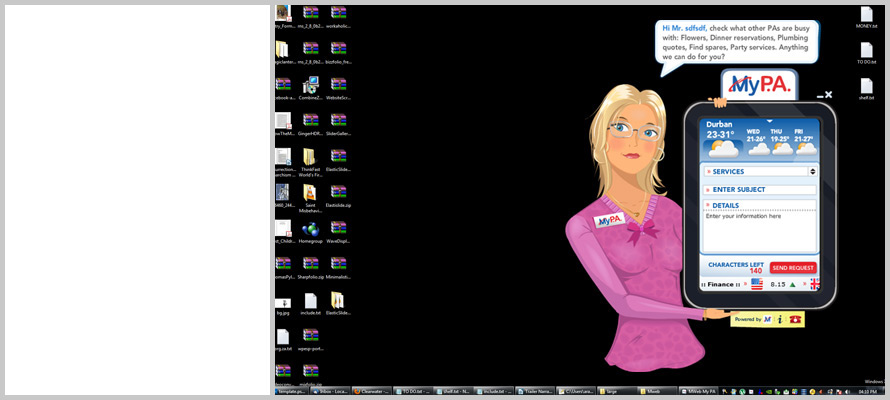890x400 pixels.
Task: Switch to include.txt taskbar window
Action: point(495,391)
